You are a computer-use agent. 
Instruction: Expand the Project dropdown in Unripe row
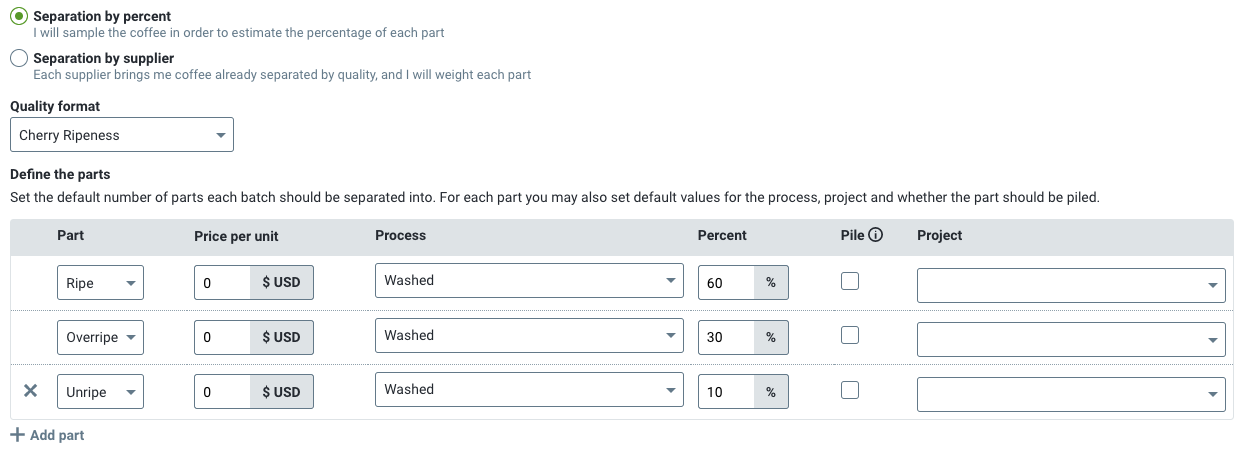[x=1071, y=394]
